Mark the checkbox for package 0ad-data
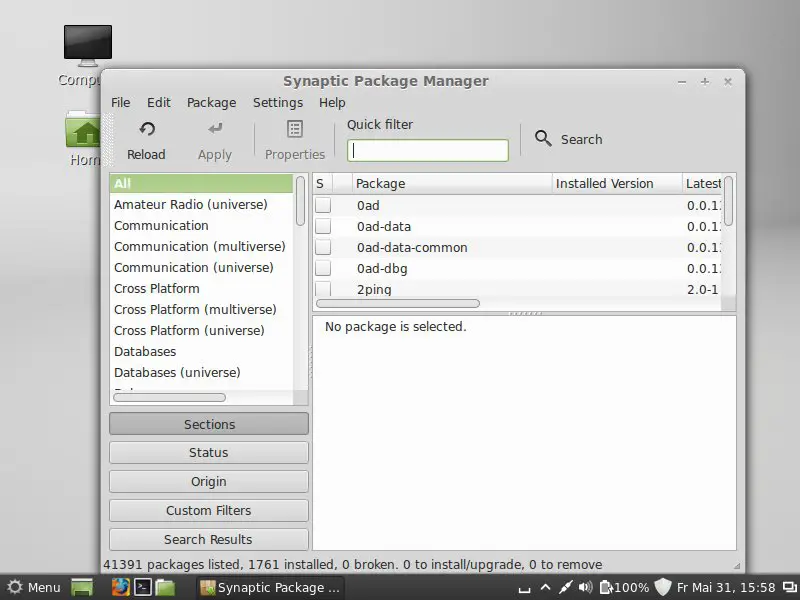 coord(323,226)
